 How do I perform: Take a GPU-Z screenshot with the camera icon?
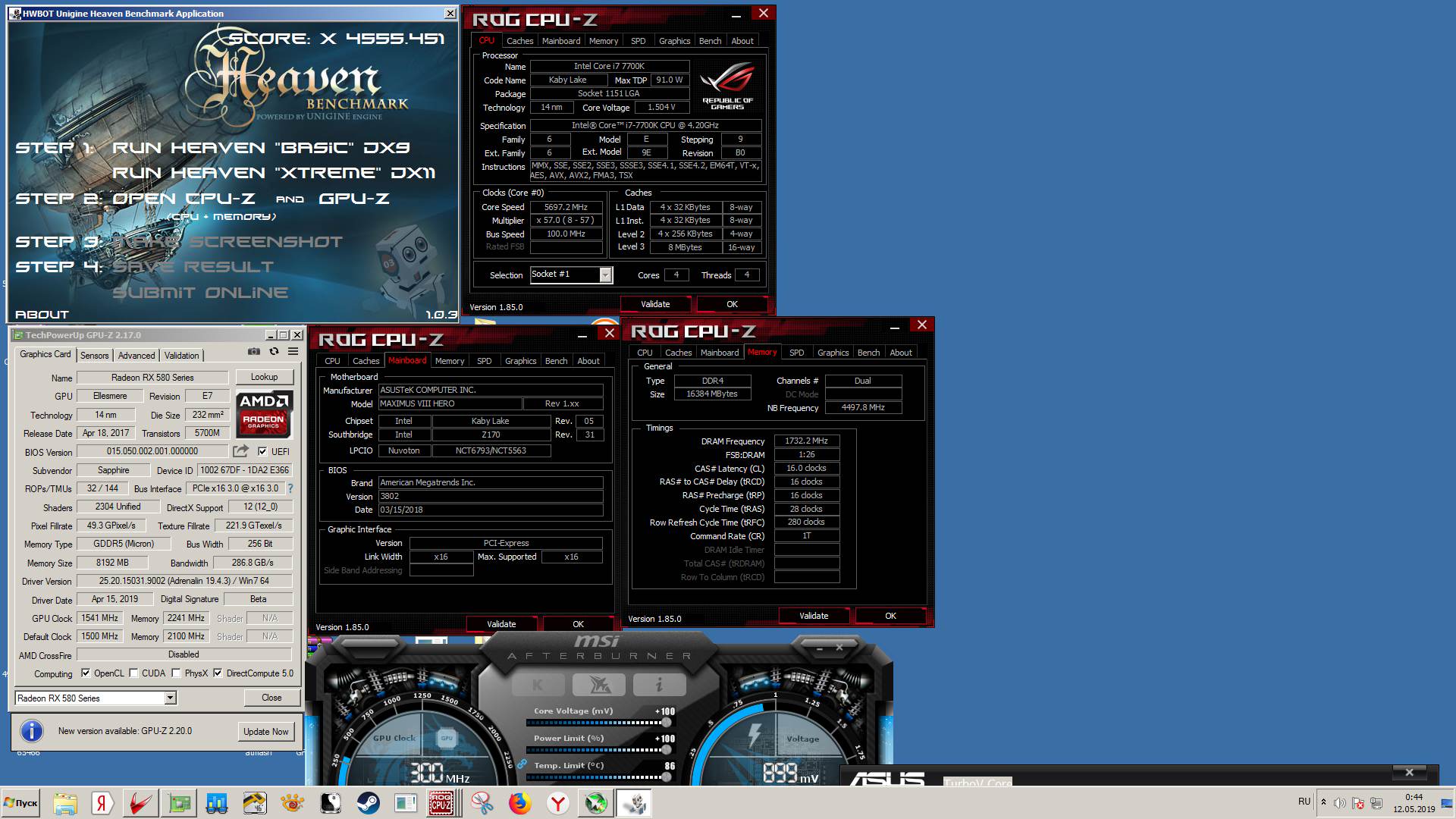254,352
